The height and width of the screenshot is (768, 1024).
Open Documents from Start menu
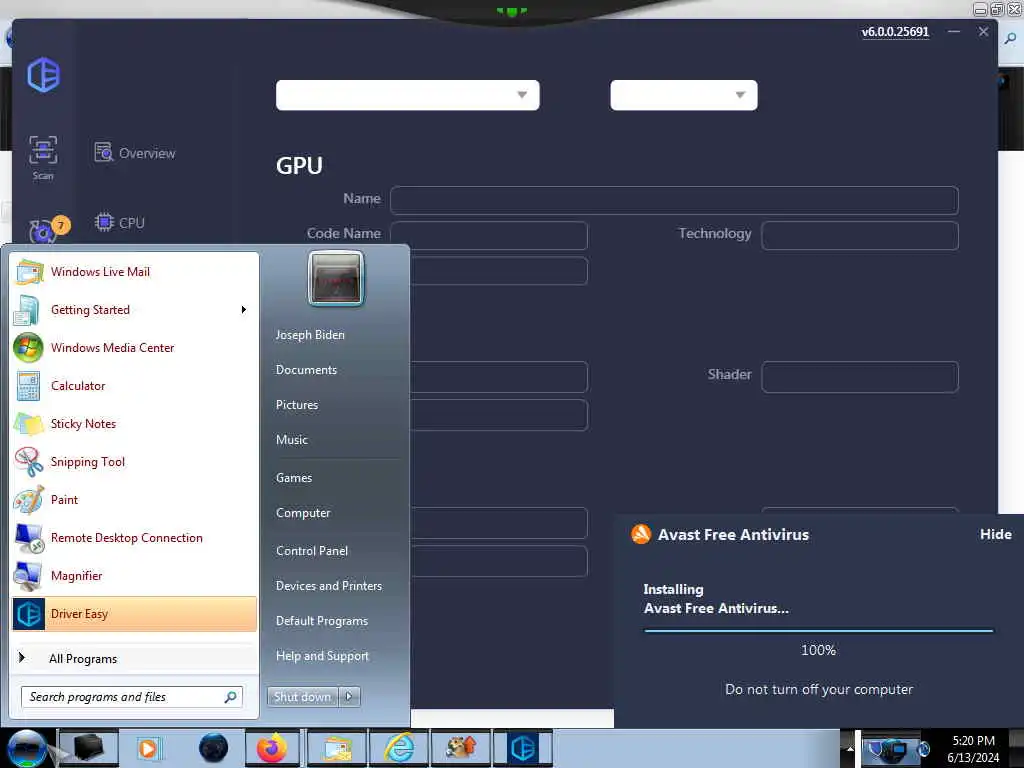[306, 370]
